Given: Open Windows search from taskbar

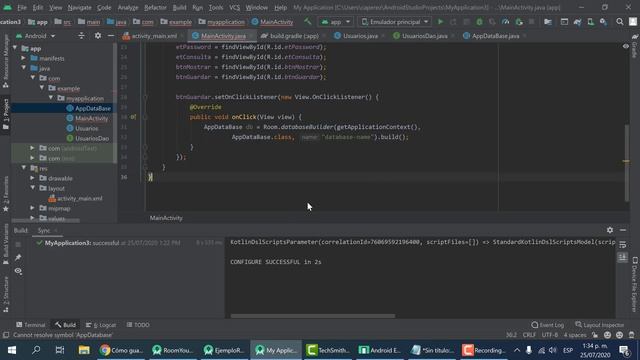Looking at the screenshot, I should 36,350.
